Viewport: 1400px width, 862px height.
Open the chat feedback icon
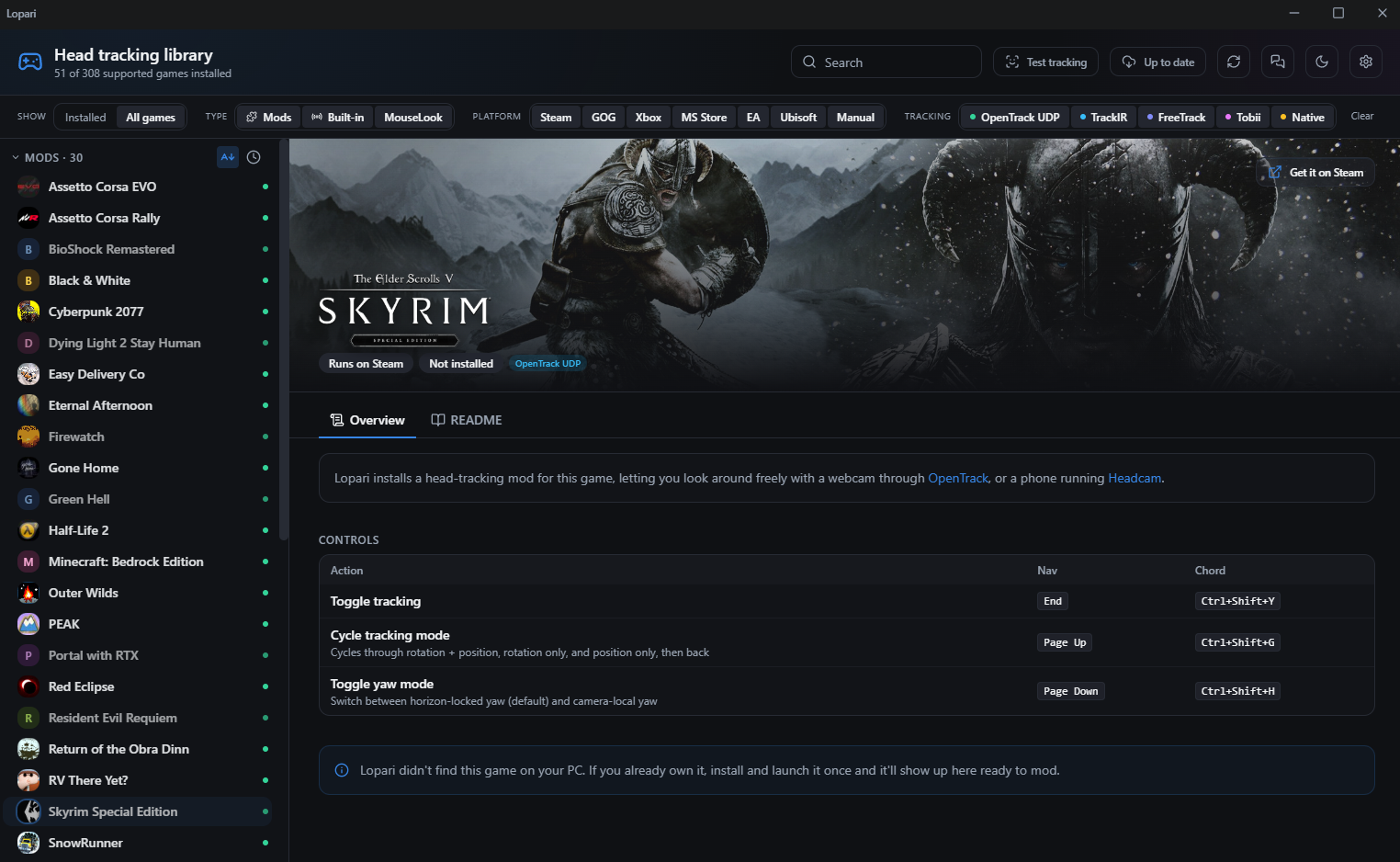click(1278, 62)
